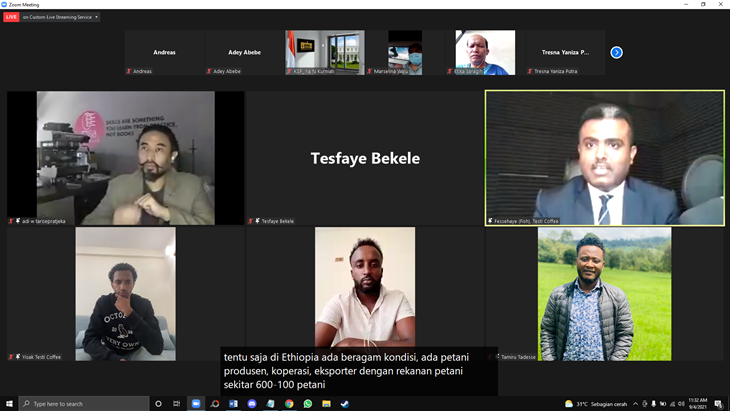The height and width of the screenshot is (411, 730).
Task: Click the Cortana circle icon
Action: click(x=158, y=404)
